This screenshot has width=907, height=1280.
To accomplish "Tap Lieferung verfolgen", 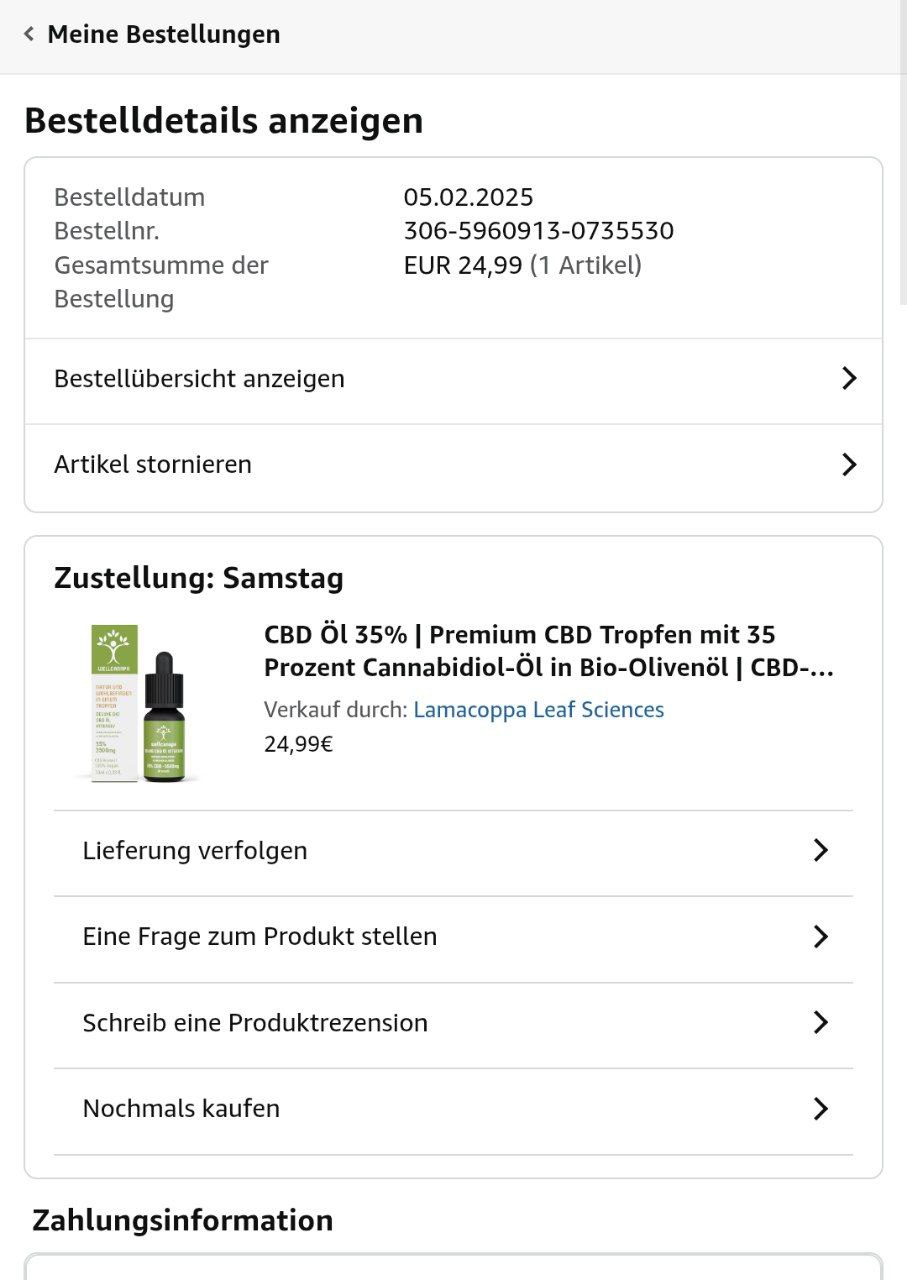I will tap(195, 851).
